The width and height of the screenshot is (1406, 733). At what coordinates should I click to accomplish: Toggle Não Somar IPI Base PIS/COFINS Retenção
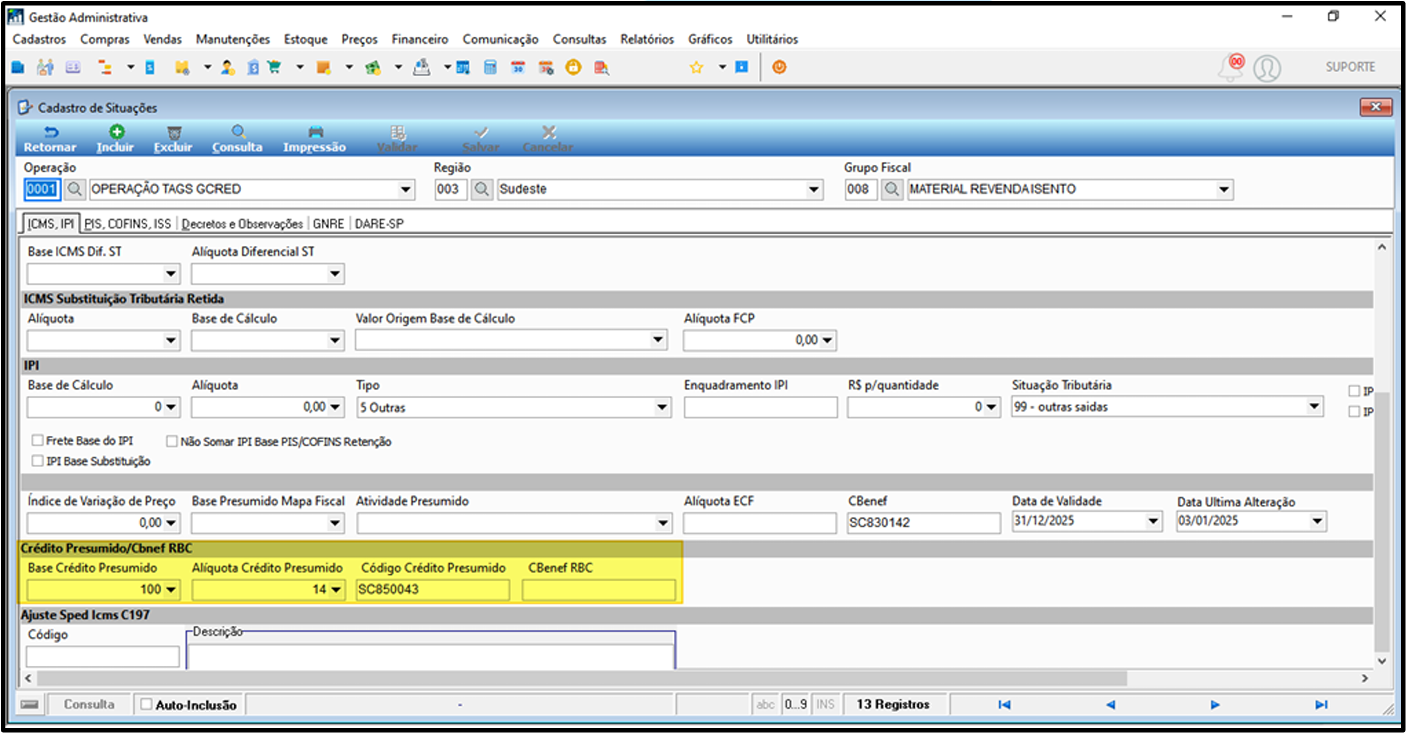click(172, 441)
